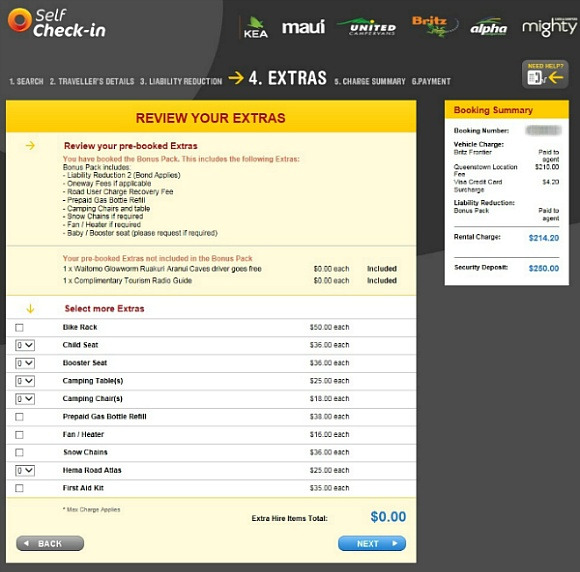
Task: Select the First Aid Kit checkbox
Action: point(19,488)
